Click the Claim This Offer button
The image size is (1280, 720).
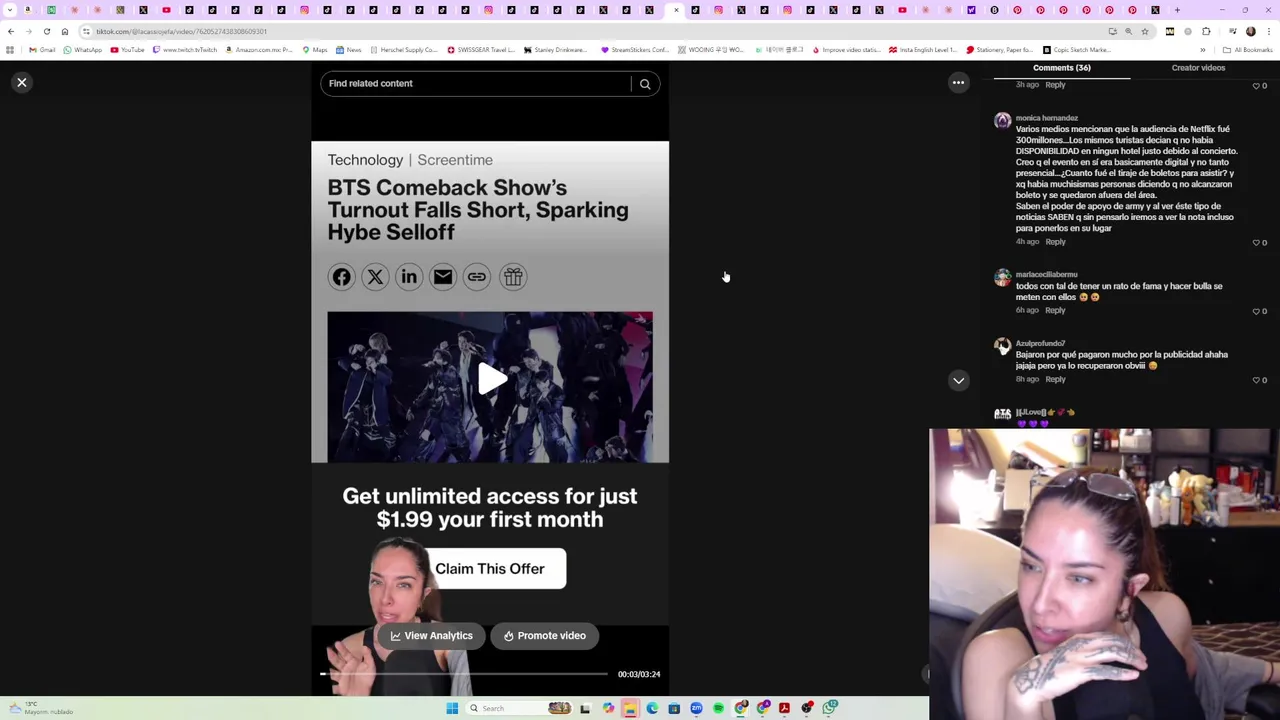(x=490, y=568)
